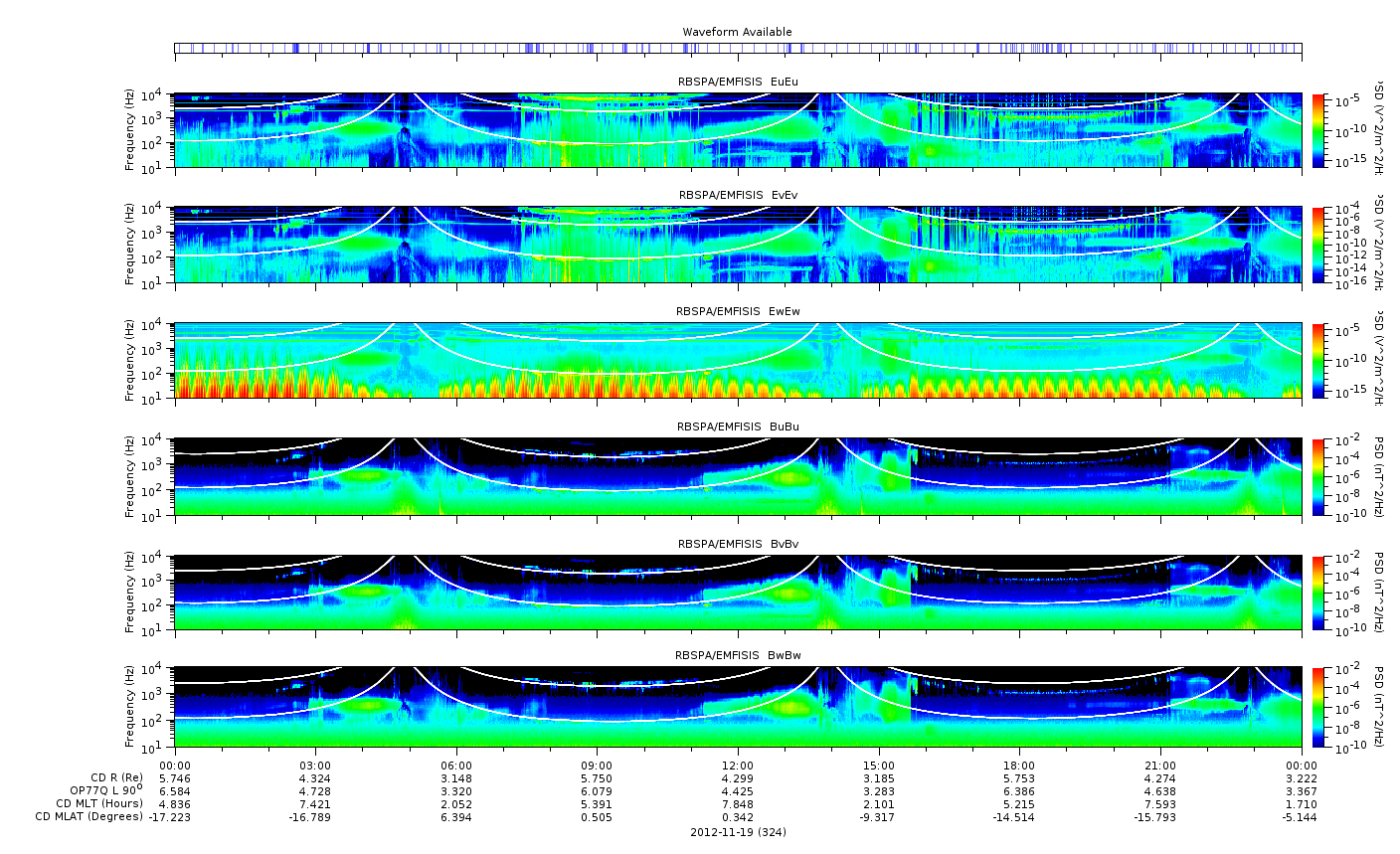Click the "CD MLT (Hours)" row label
The width and height of the screenshot is (1400, 854).
(99, 803)
